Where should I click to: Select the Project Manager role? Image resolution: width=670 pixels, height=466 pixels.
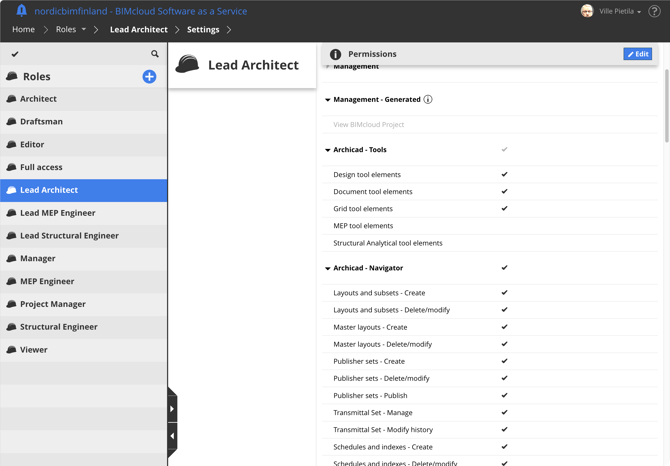(x=53, y=304)
